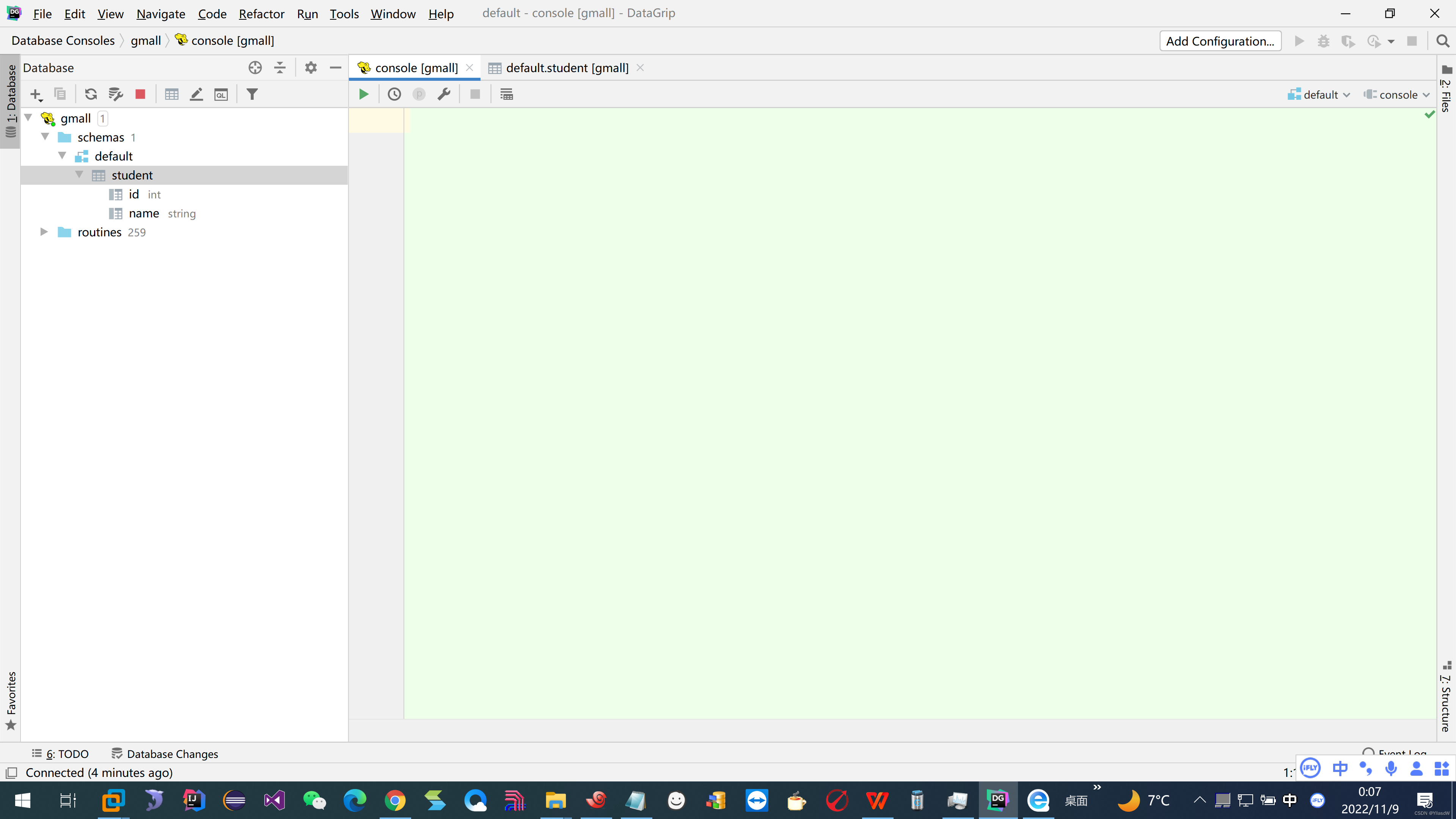Collapse the student table node
Image resolution: width=1456 pixels, height=819 pixels.
(x=79, y=174)
